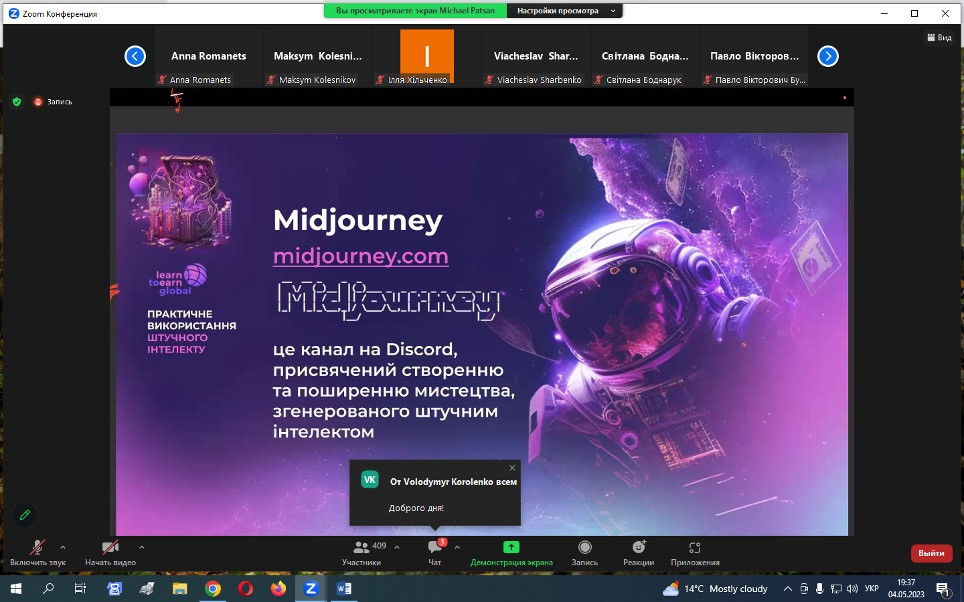Screen dimensions: 964x602
Task: Start camera with Начать видео
Action: coord(110,552)
